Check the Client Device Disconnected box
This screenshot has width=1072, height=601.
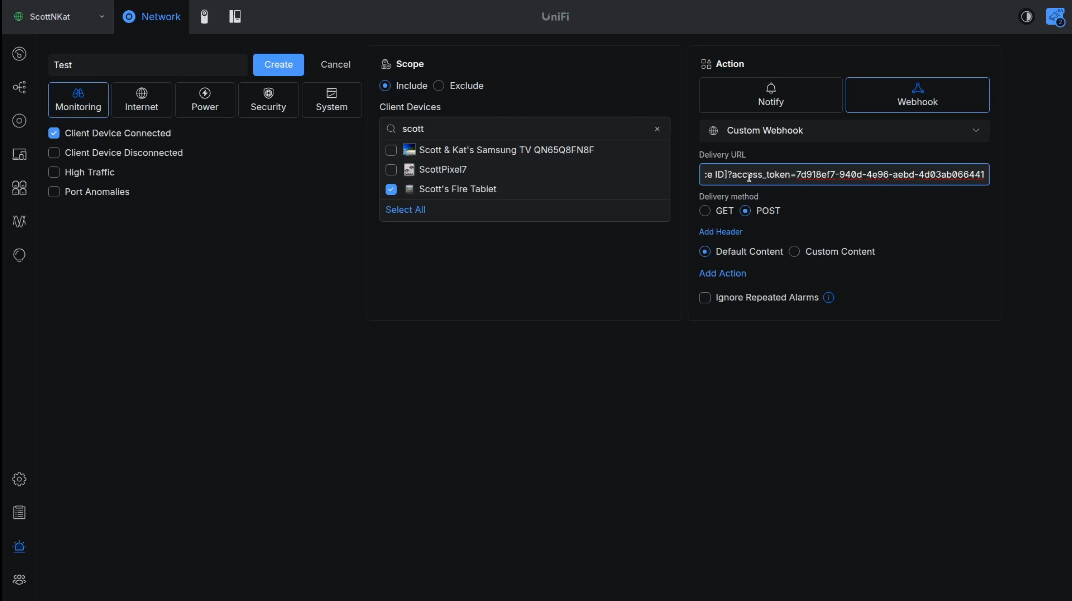[x=55, y=153]
